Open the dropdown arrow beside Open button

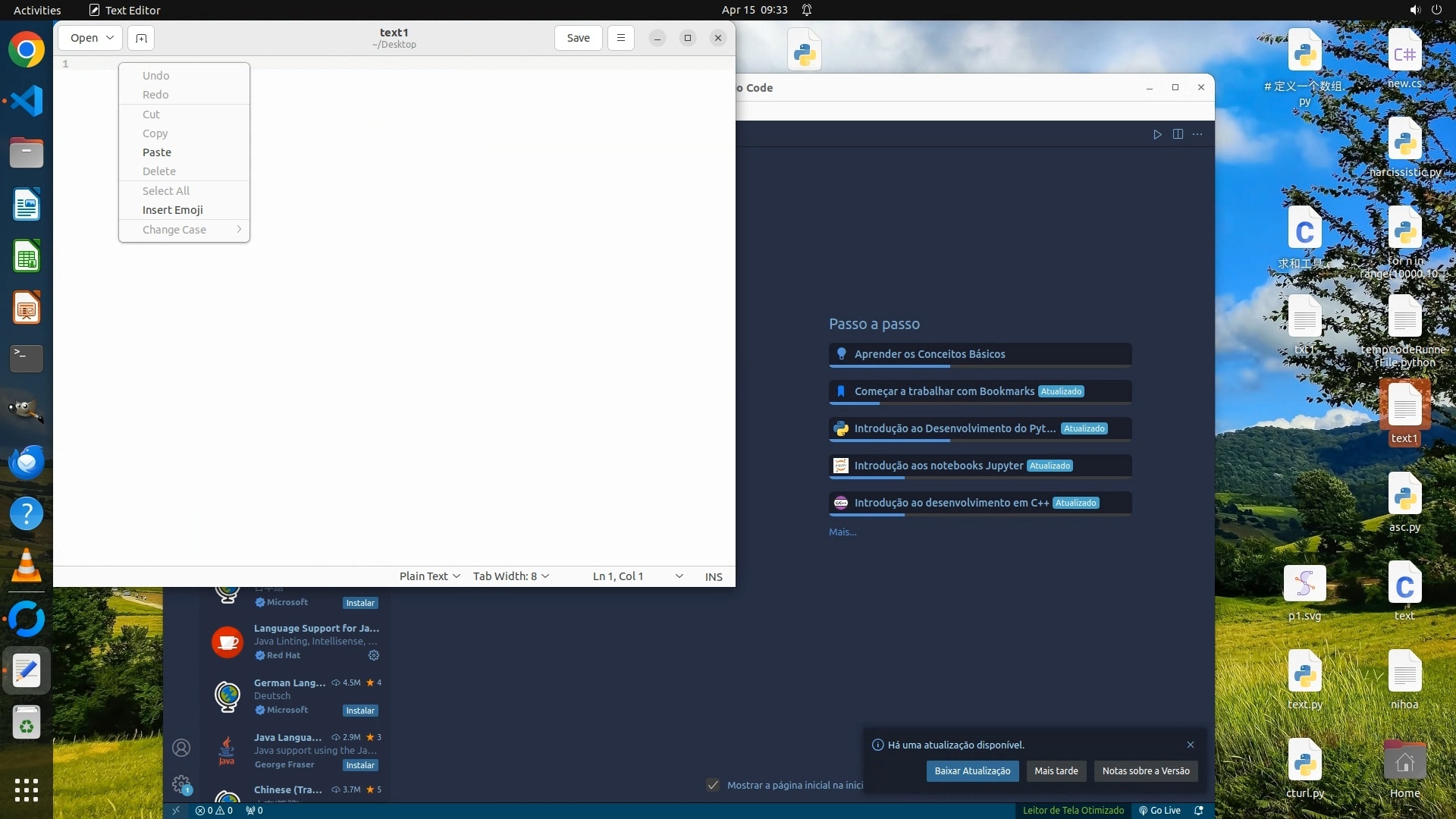[110, 38]
